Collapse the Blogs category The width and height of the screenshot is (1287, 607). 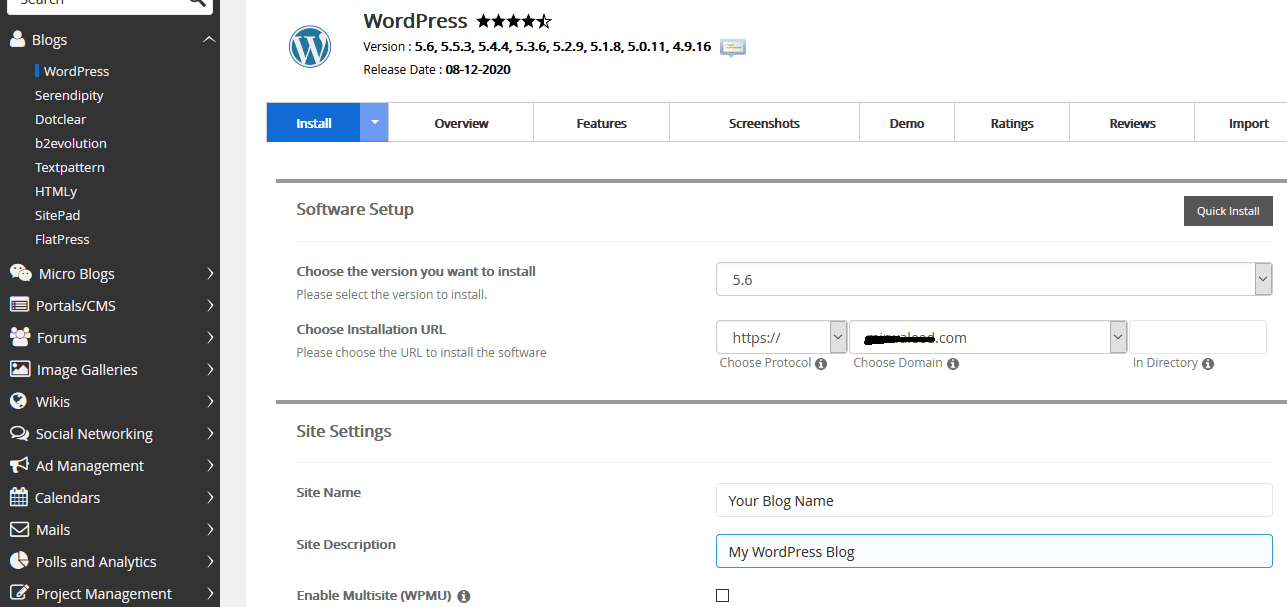coord(208,40)
